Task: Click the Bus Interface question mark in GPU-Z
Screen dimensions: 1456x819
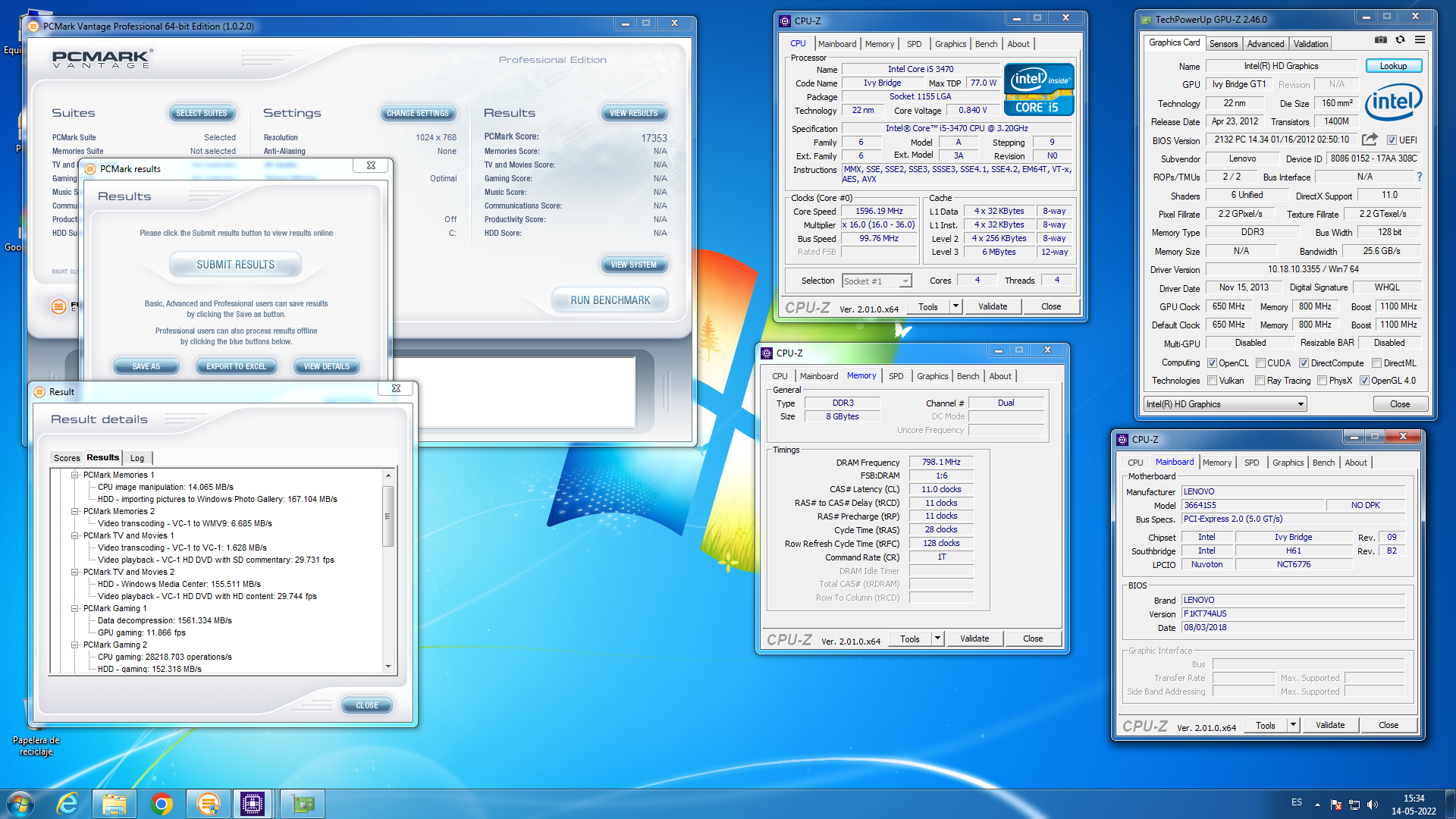Action: point(1420,177)
